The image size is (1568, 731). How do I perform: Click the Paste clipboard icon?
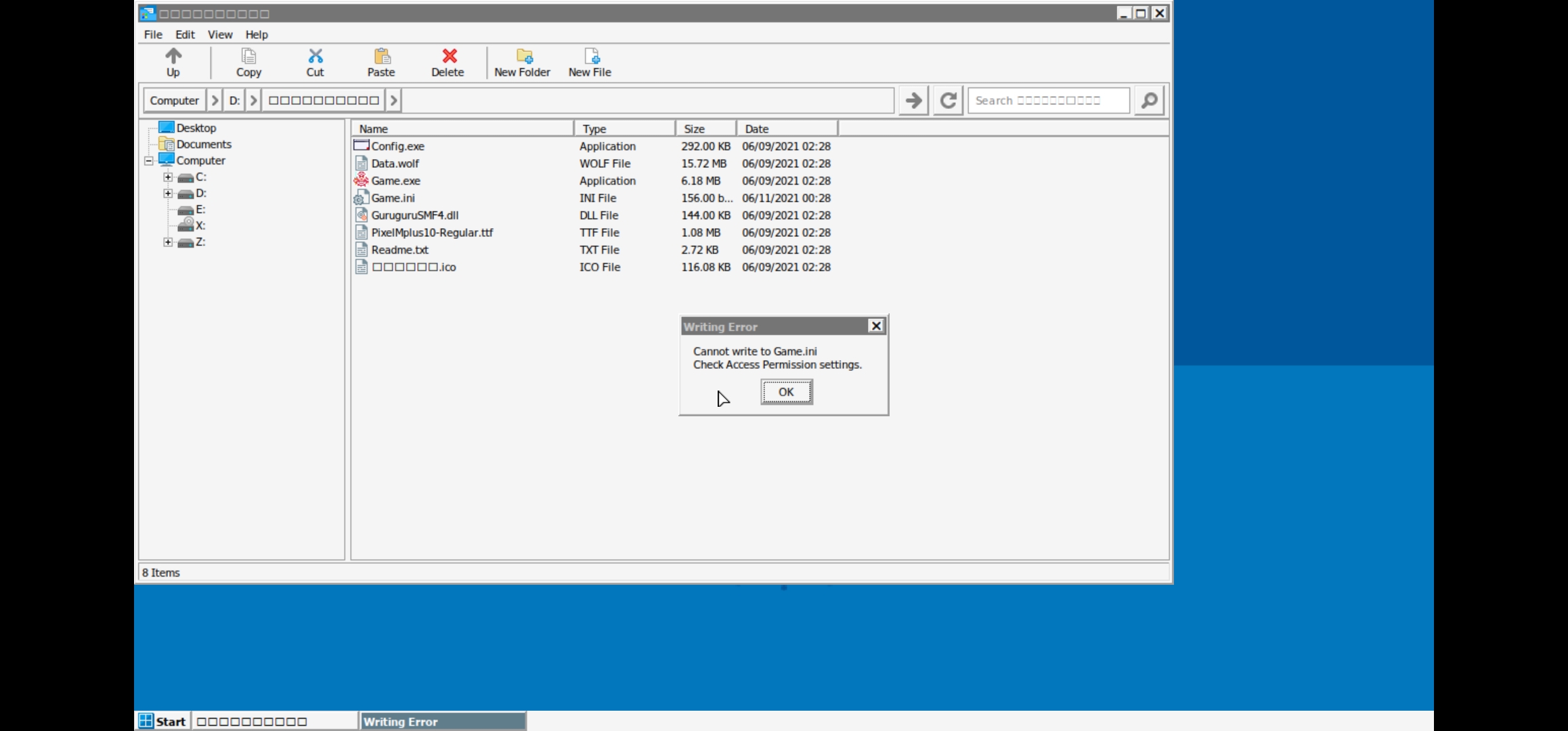381,56
